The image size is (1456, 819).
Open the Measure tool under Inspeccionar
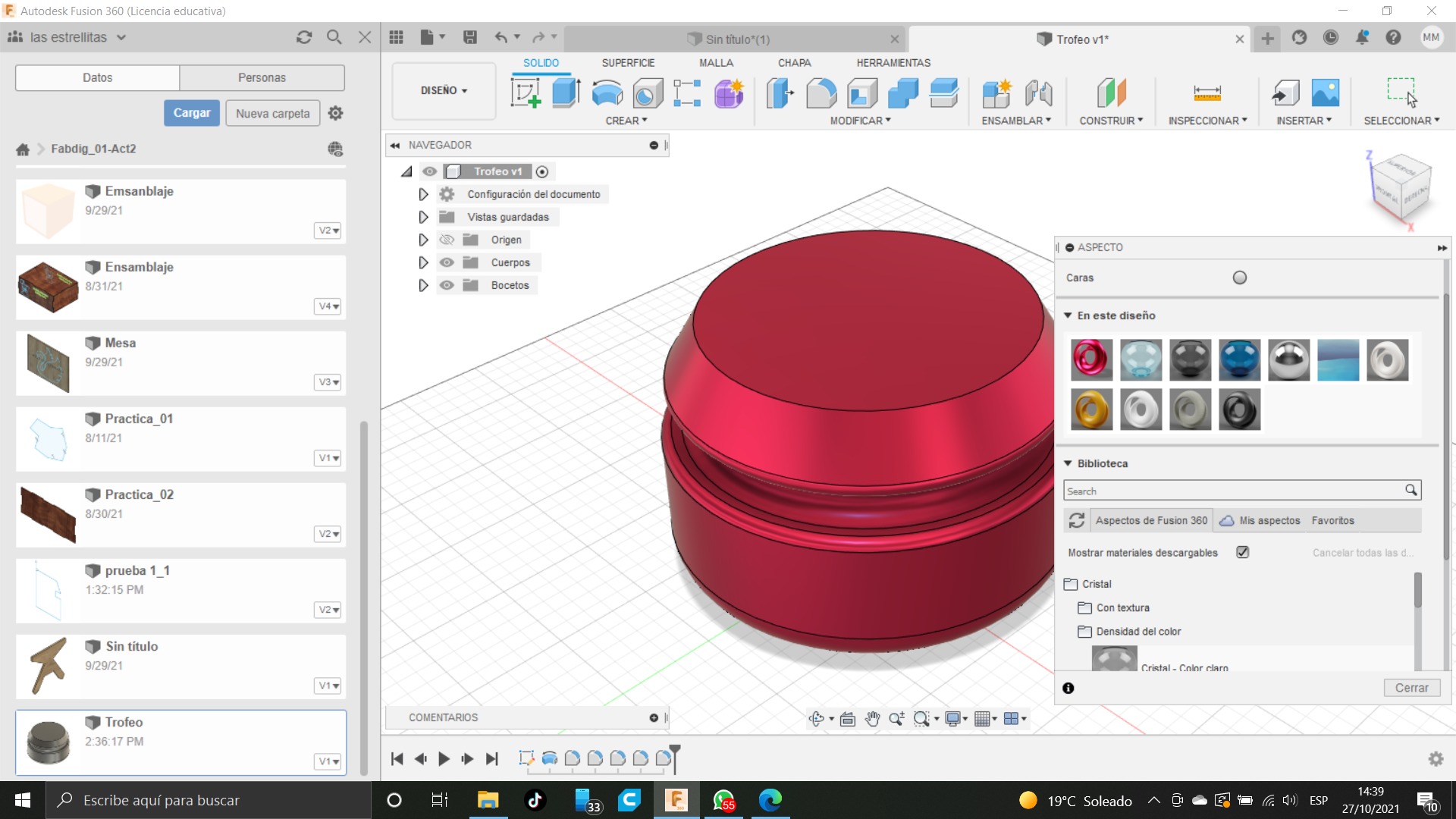tap(1207, 93)
